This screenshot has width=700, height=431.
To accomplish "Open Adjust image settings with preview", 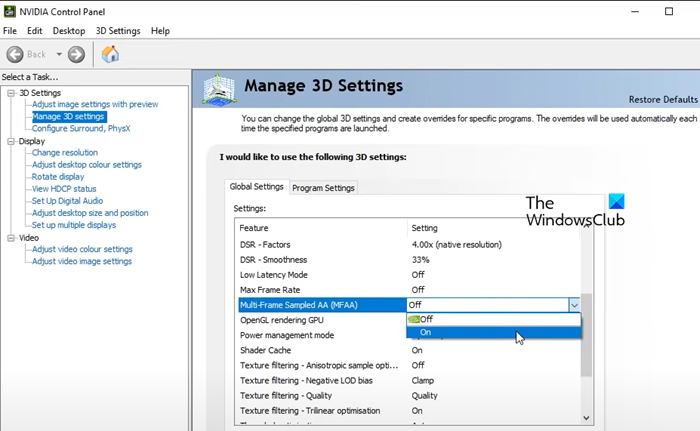I will [x=95, y=104].
